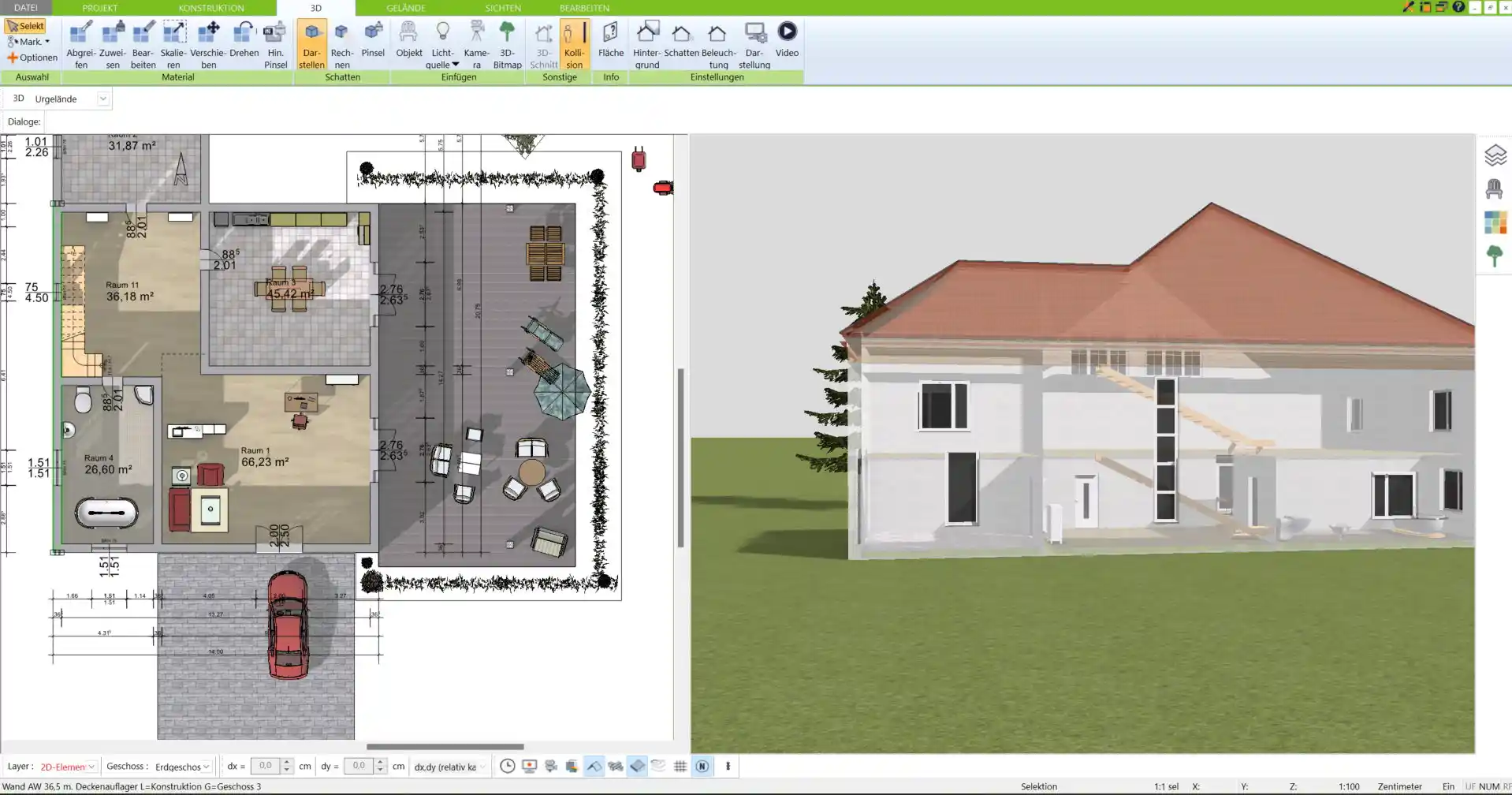The width and height of the screenshot is (1512, 795).
Task: Decrease dy value with down arrow
Action: pos(380,770)
